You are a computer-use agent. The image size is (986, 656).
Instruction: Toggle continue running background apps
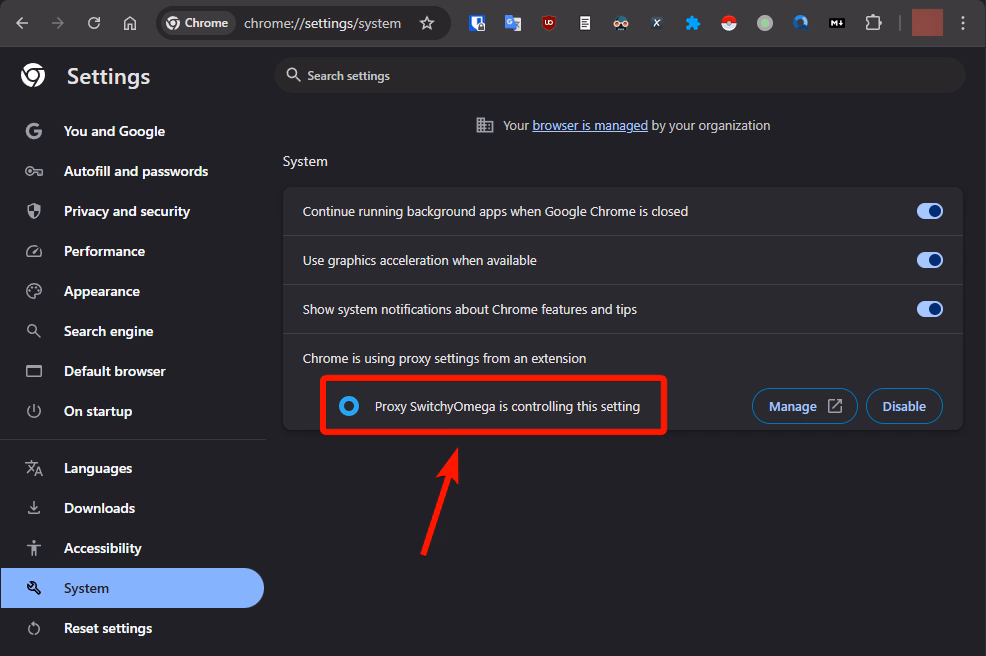tap(929, 211)
